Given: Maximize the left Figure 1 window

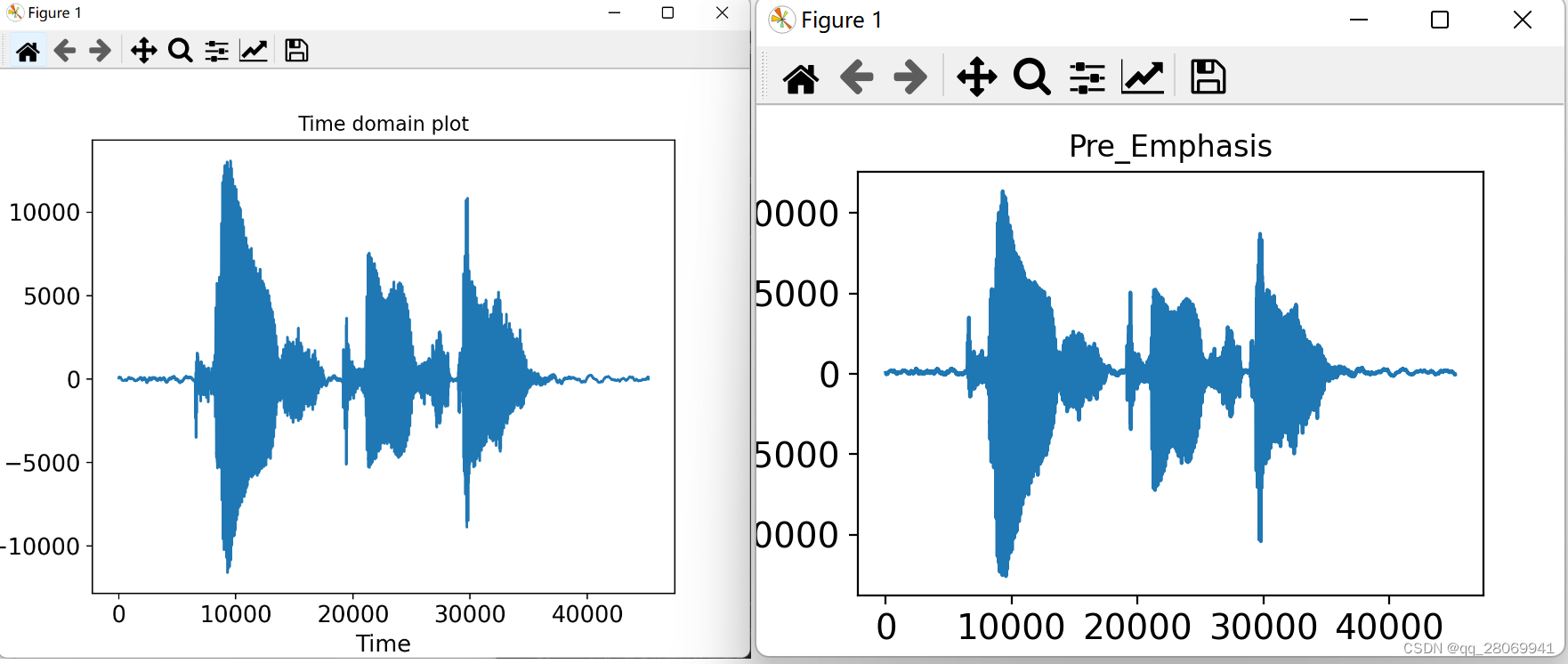Looking at the screenshot, I should (x=667, y=12).
